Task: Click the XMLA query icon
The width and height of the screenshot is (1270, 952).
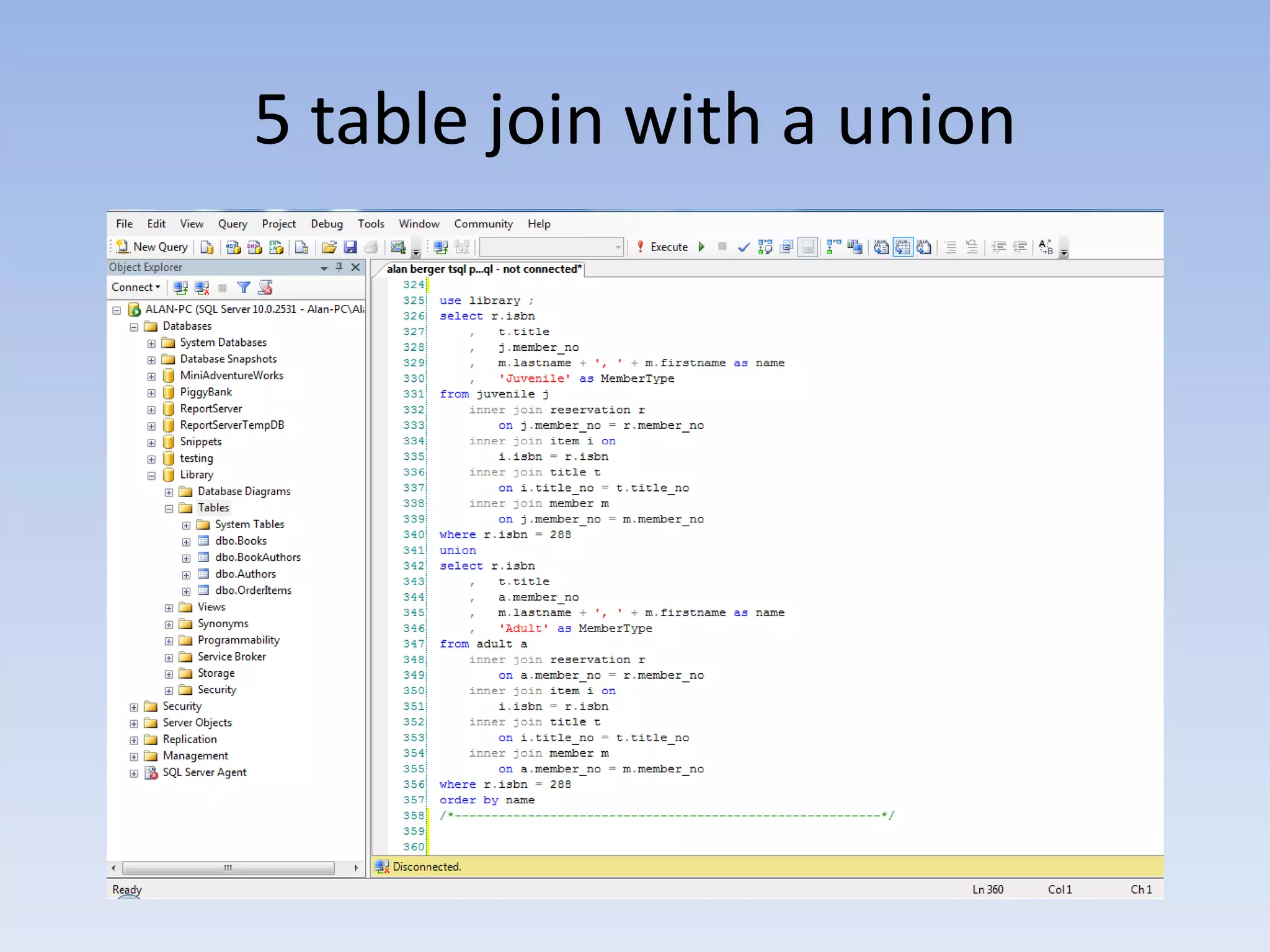Action: coord(276,247)
